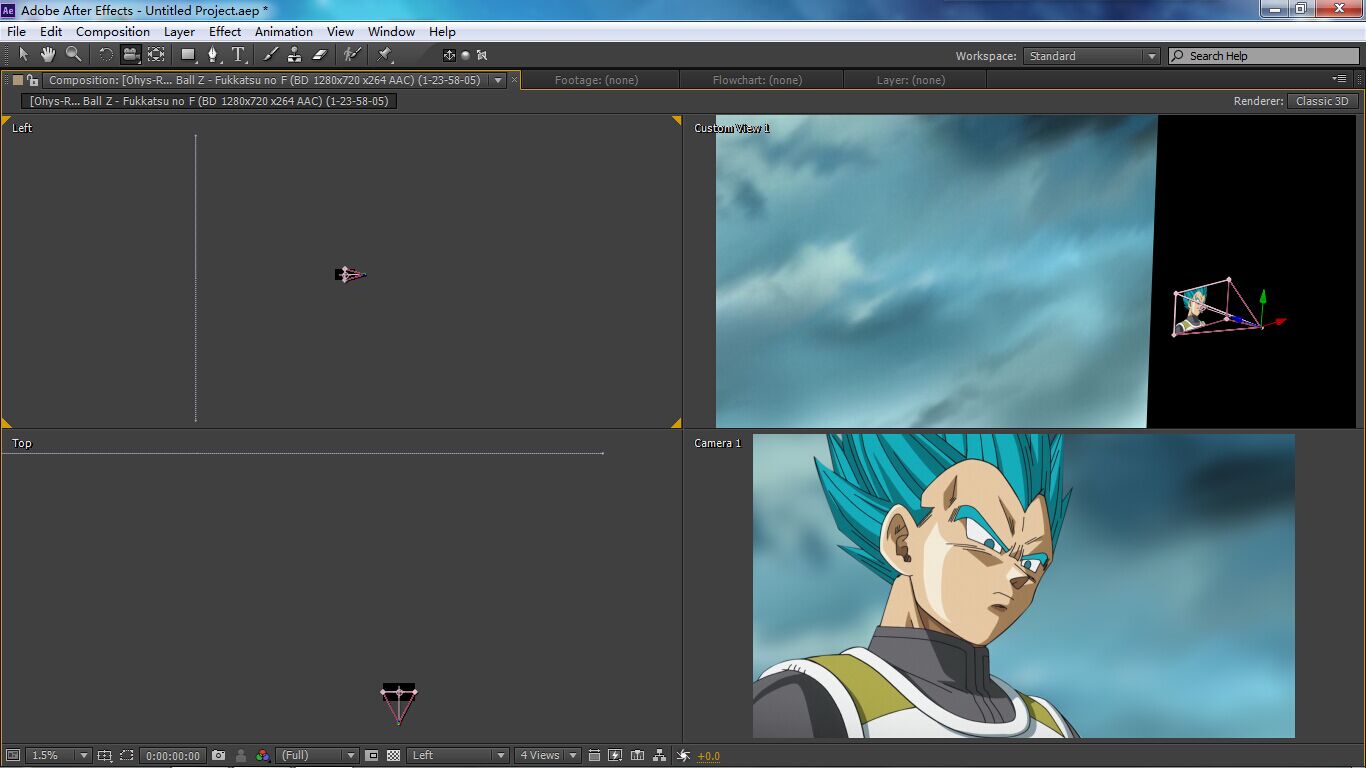
Task: Click the composition navigator breadcrumb name
Action: click(x=209, y=101)
